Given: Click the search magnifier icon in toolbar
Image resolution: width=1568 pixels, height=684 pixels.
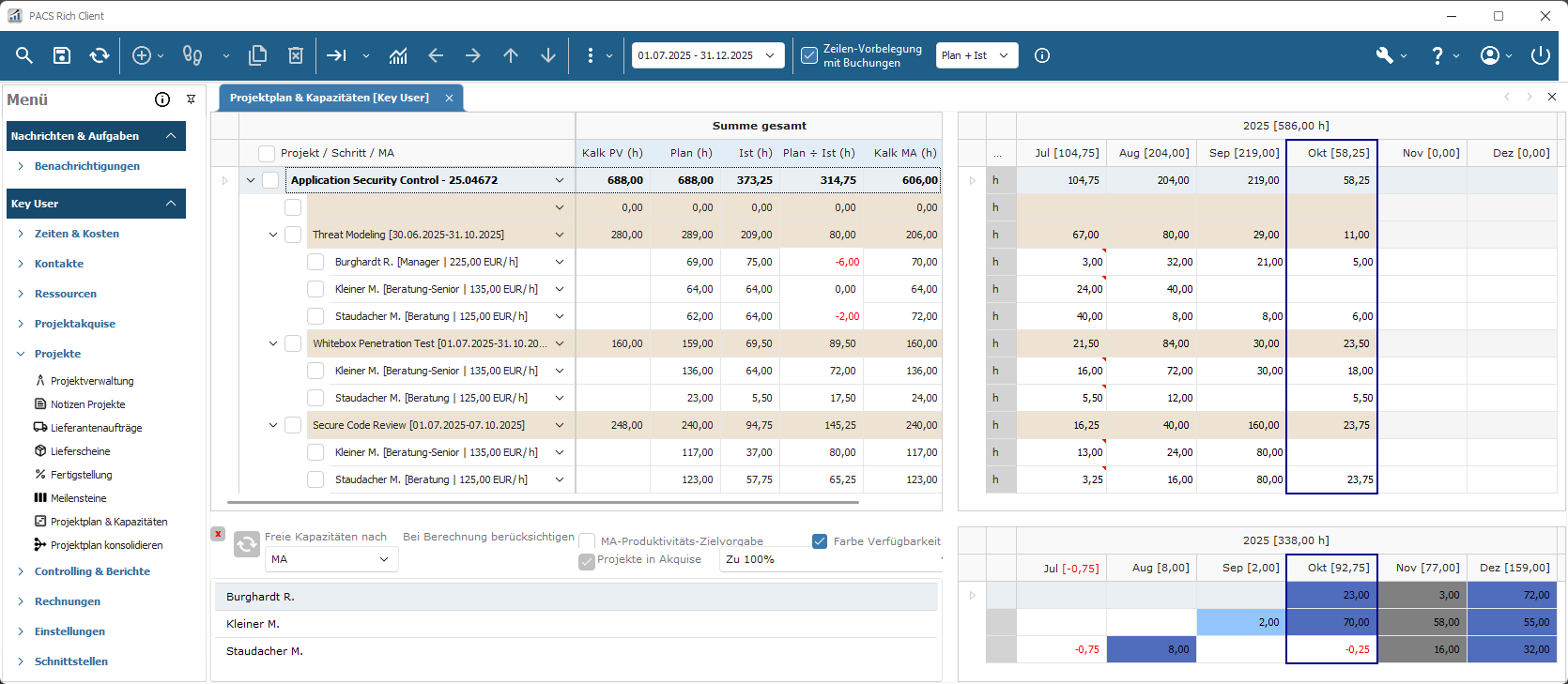Looking at the screenshot, I should 24,55.
